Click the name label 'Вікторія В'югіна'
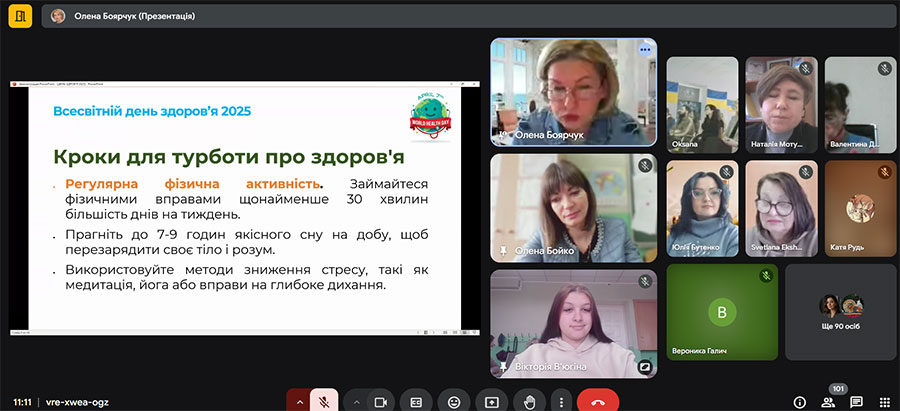900x411 pixels. 550,366
